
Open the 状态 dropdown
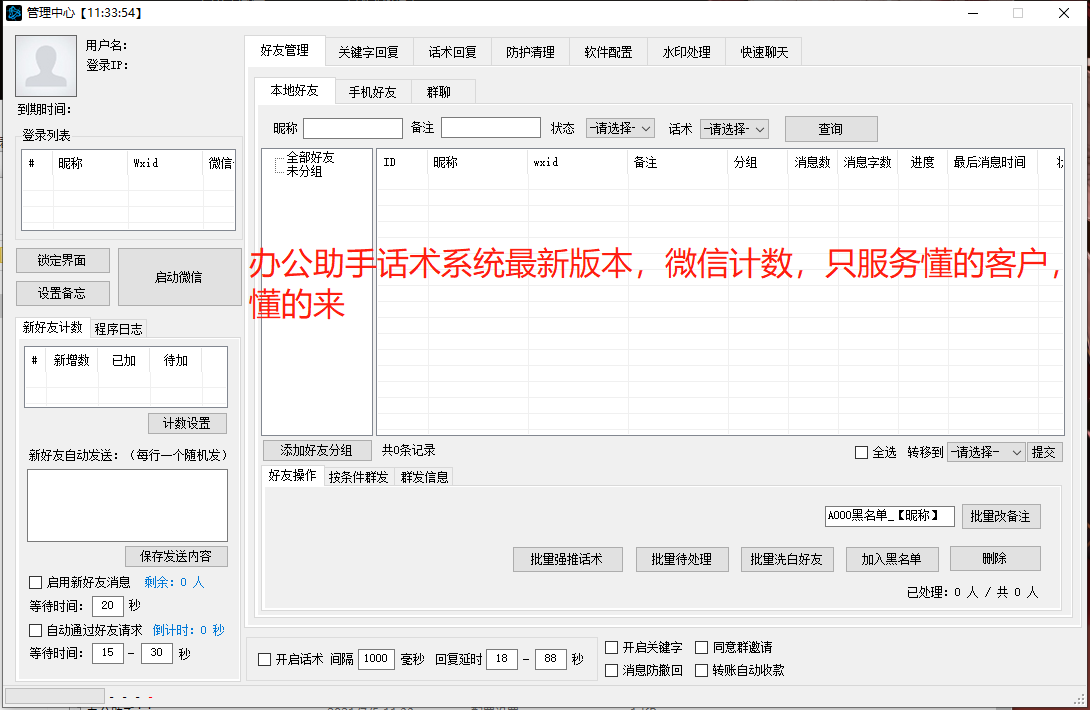[x=620, y=128]
